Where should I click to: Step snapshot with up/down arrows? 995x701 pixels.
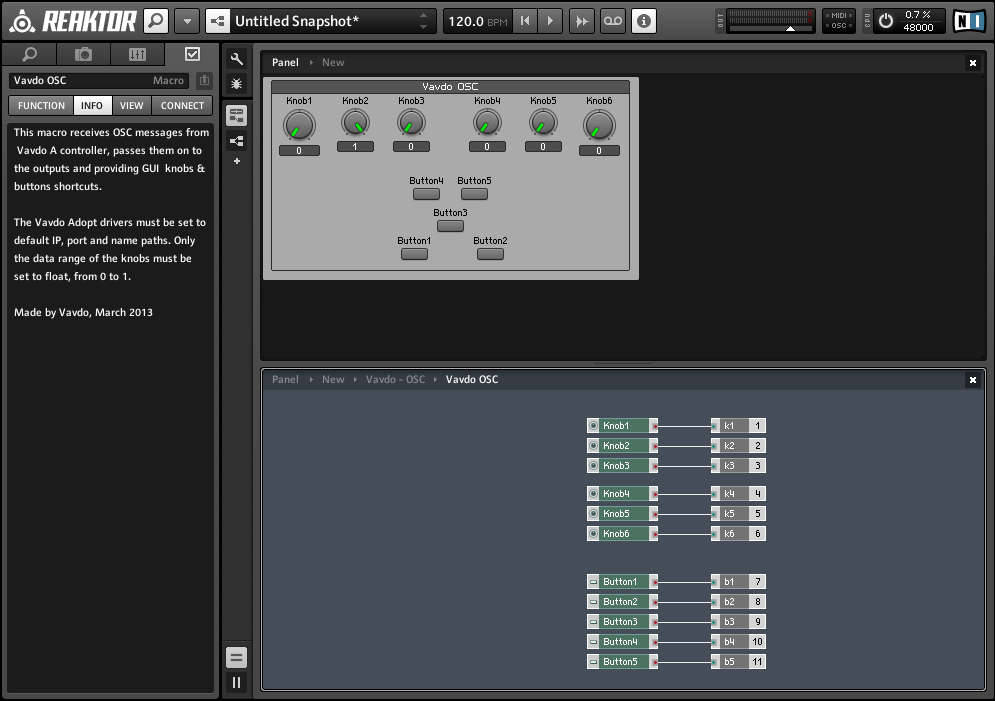(x=423, y=21)
